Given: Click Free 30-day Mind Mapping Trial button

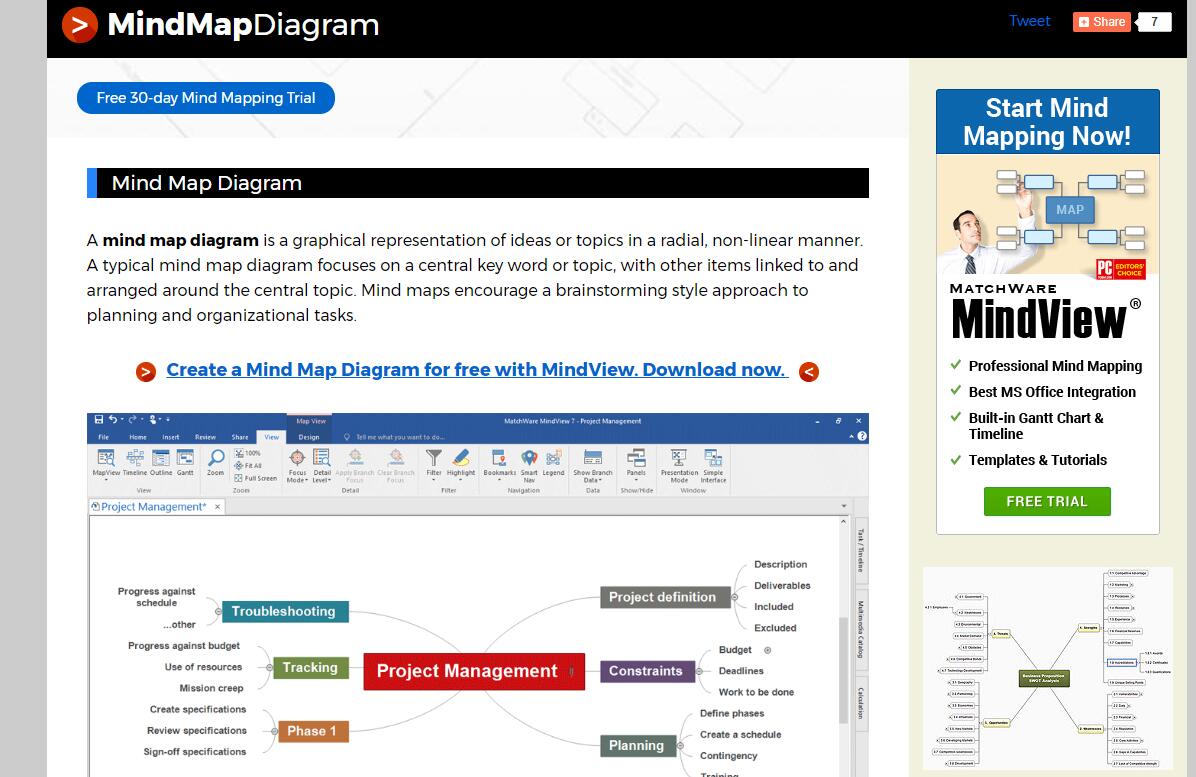Looking at the screenshot, I should tap(206, 98).
